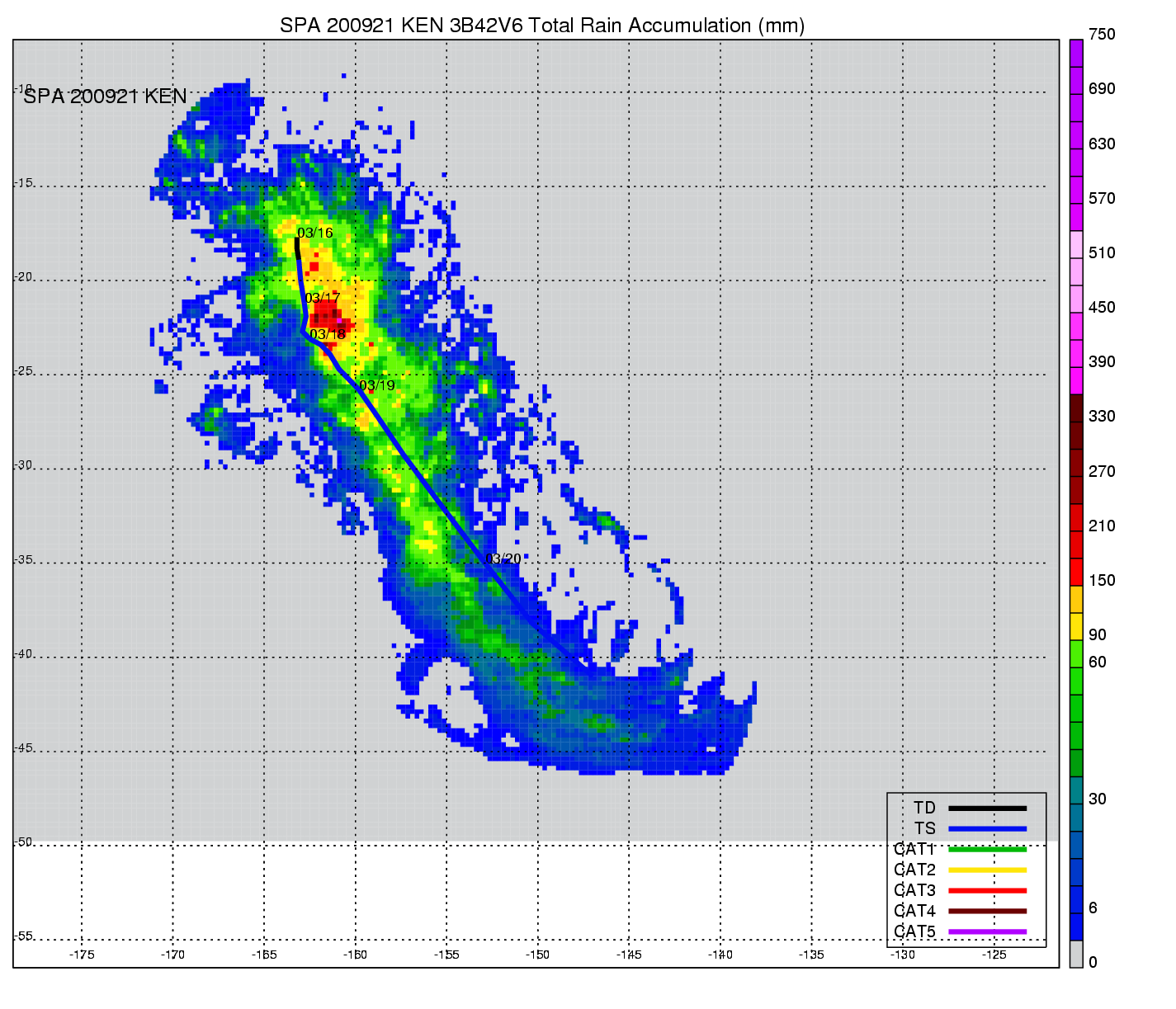Select the yellow CAT2 legend line
The image size is (1176, 1009).
pos(987,870)
